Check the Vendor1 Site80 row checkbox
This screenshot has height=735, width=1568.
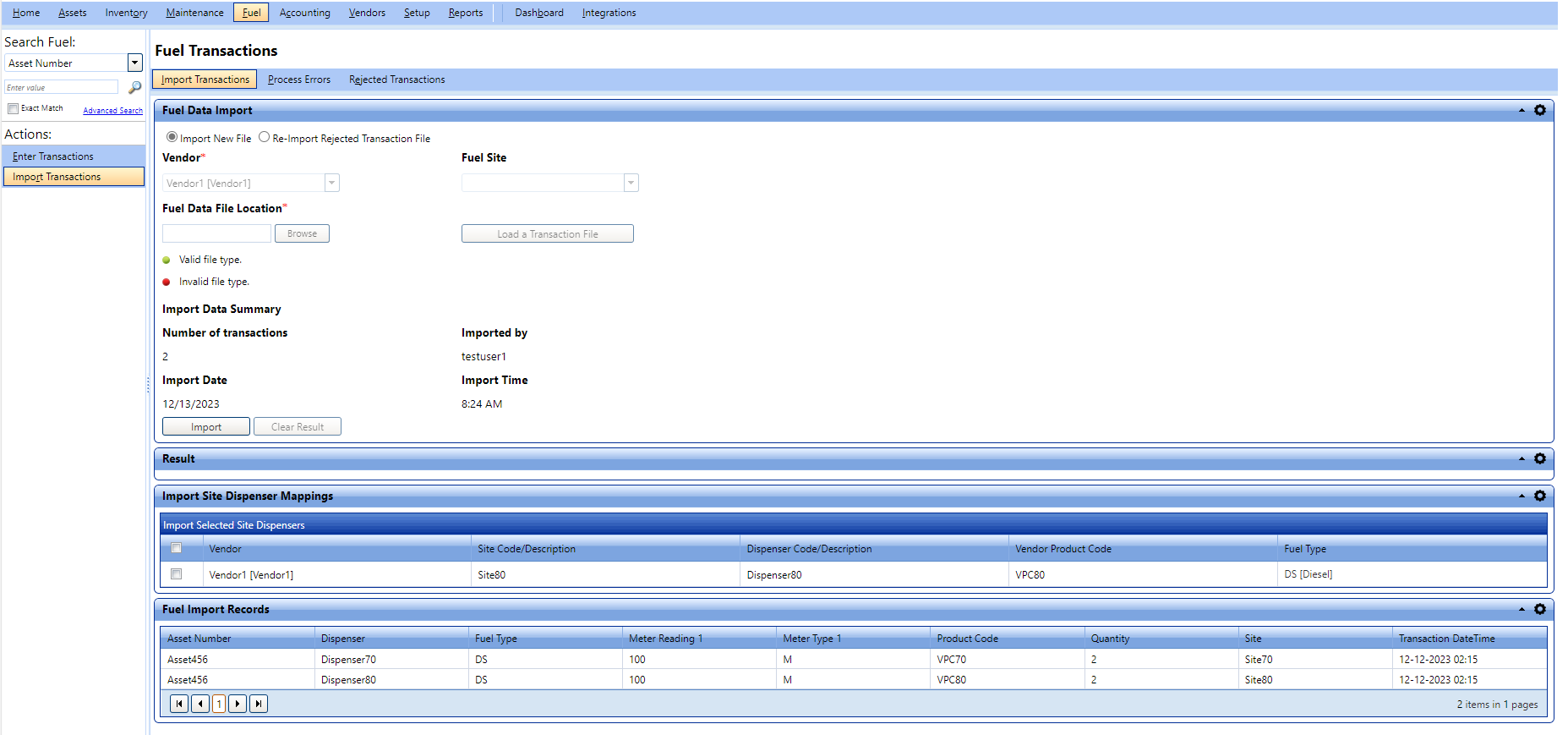pos(177,573)
